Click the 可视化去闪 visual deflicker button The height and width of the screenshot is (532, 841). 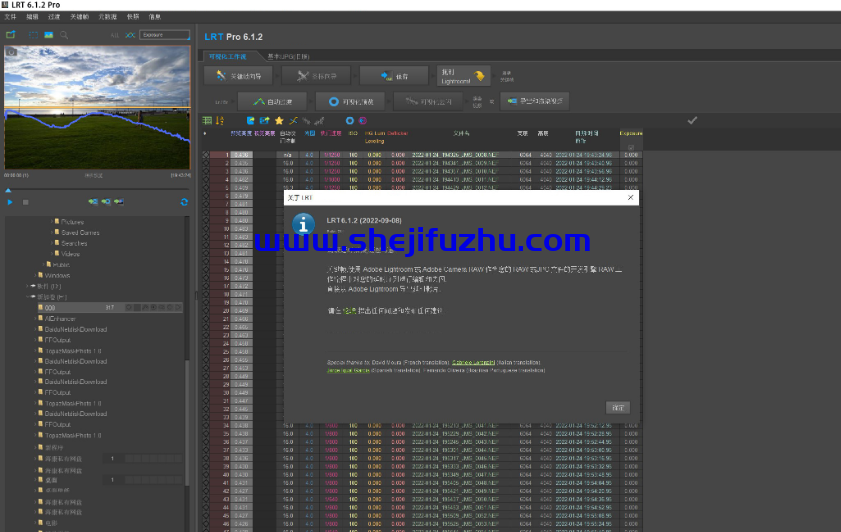(x=428, y=101)
